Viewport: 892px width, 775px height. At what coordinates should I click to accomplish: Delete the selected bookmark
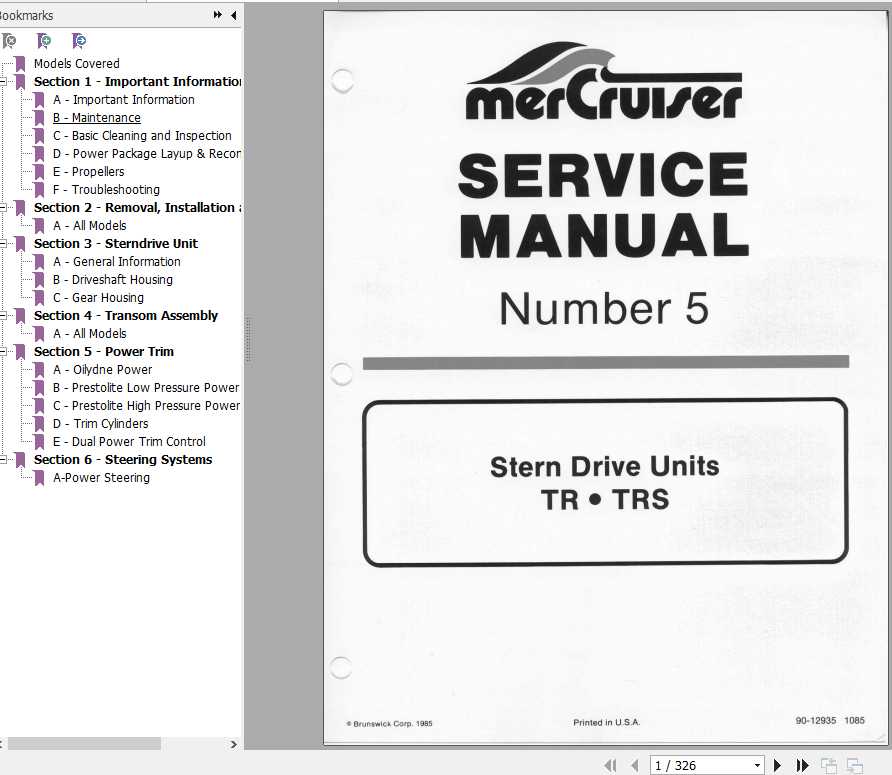pyautogui.click(x=10, y=40)
